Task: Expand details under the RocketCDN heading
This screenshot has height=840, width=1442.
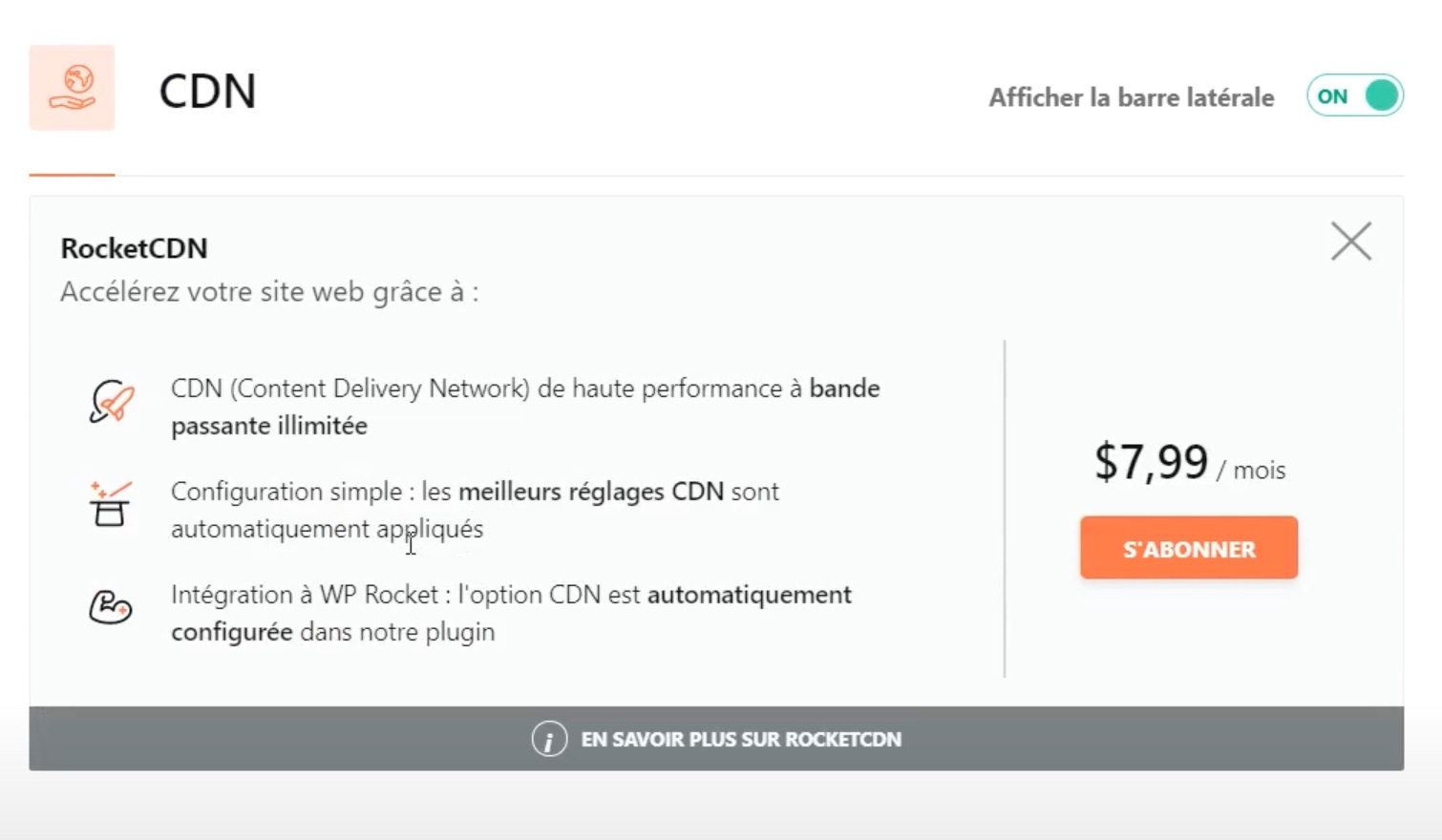Action: 133,248
